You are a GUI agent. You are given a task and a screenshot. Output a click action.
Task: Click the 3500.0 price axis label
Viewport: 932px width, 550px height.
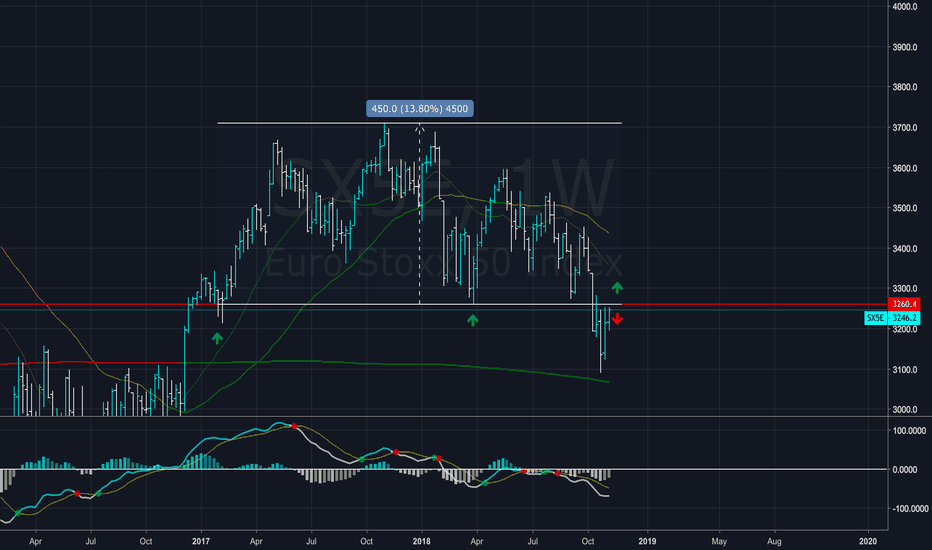(x=905, y=208)
